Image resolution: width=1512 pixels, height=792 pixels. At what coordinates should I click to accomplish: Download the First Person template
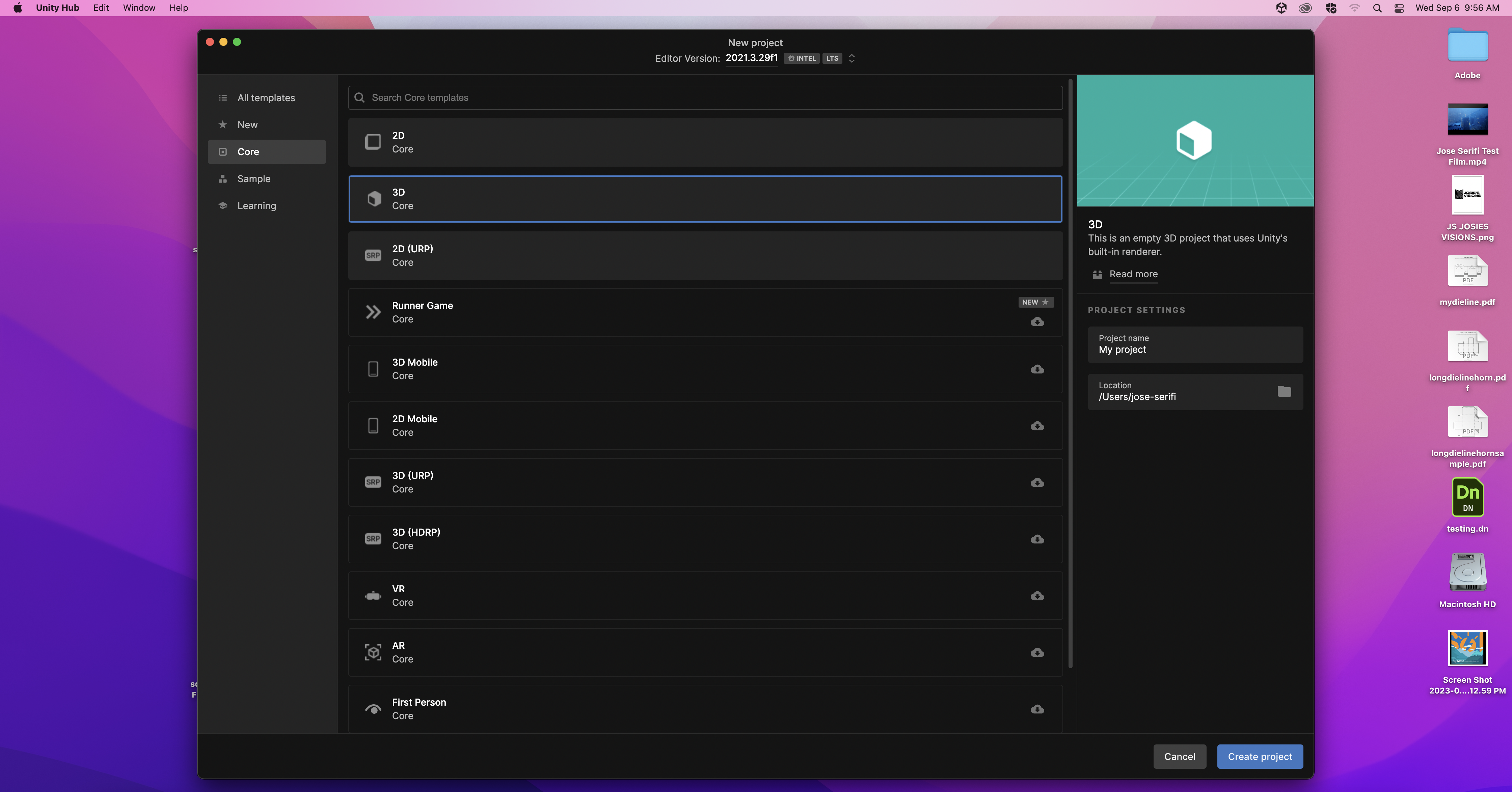(x=1037, y=709)
